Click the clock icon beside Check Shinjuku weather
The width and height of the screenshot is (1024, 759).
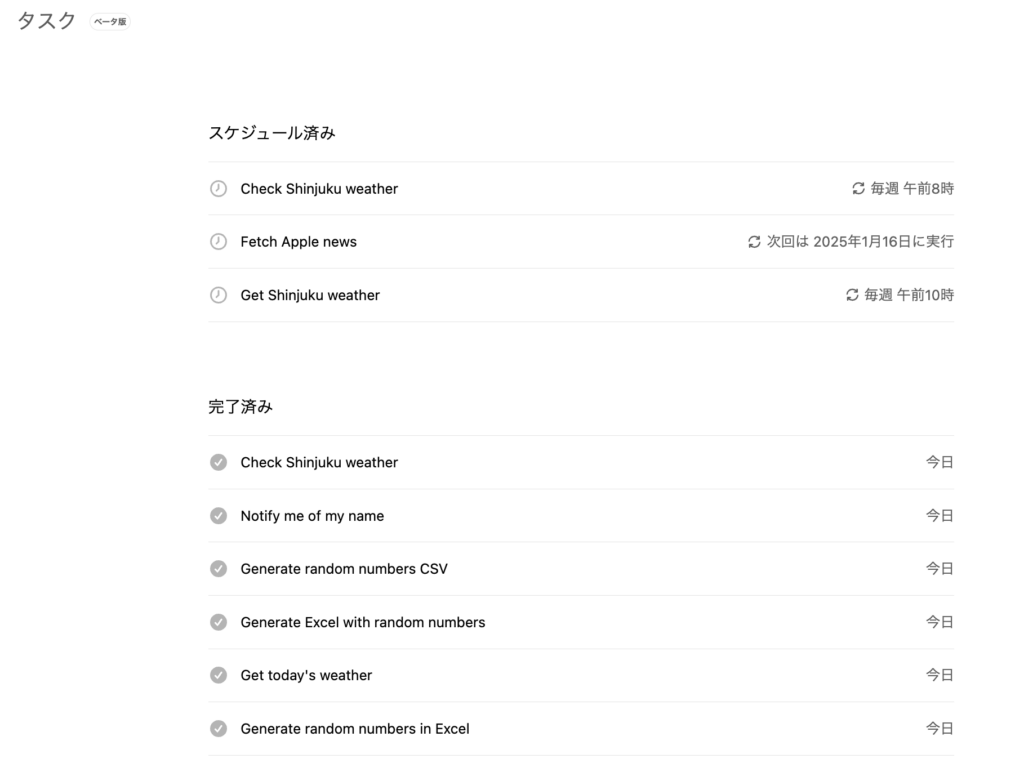(x=219, y=188)
